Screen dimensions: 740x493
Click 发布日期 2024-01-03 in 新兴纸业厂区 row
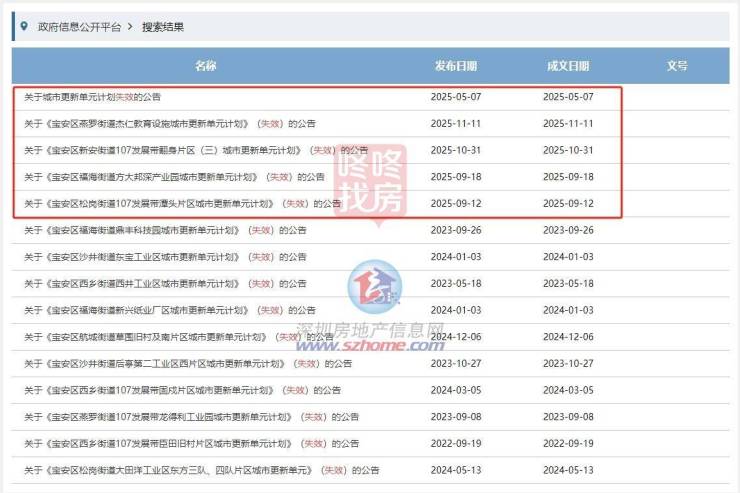456,310
